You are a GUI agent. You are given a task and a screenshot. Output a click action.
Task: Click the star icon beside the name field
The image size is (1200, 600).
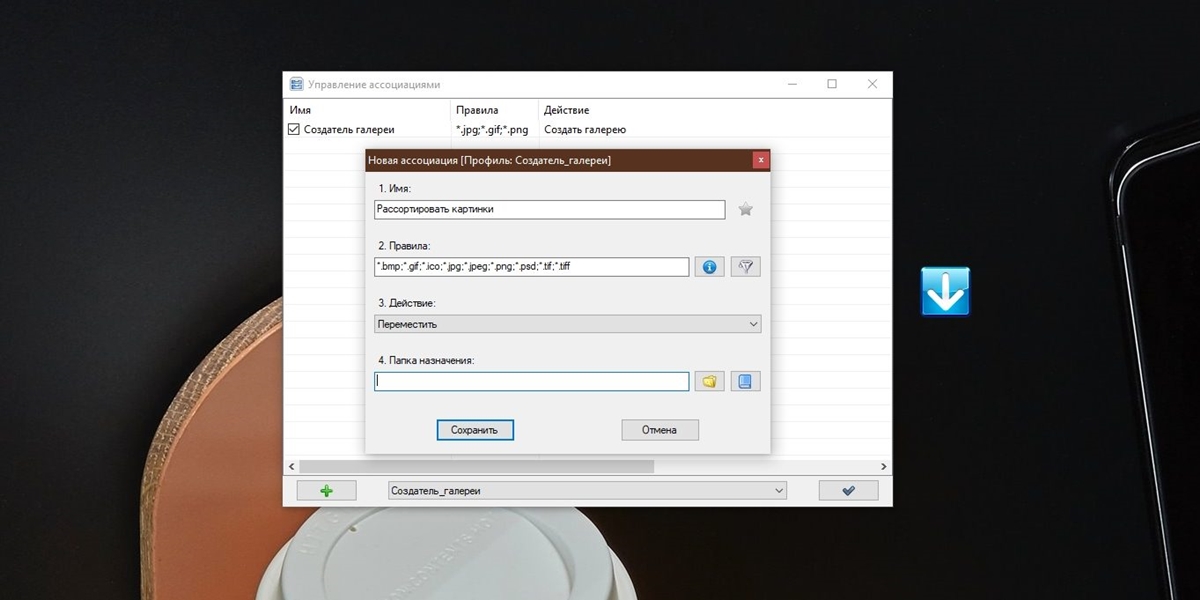[x=745, y=210]
